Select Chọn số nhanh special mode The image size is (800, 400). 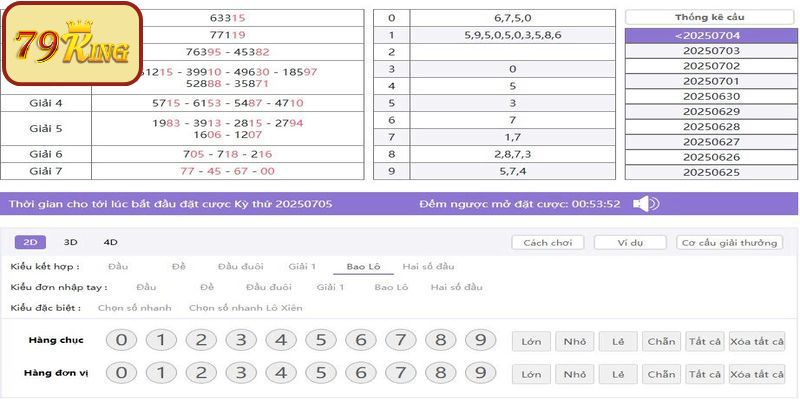(x=135, y=308)
